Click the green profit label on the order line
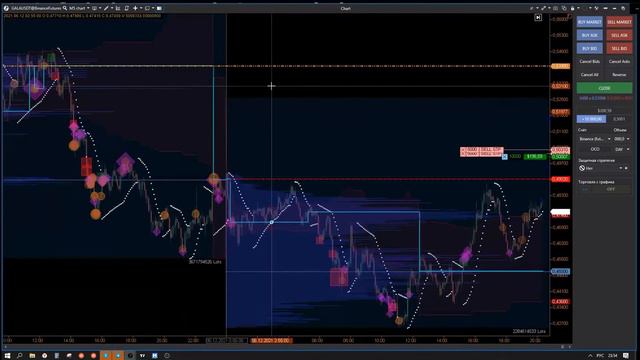The width and height of the screenshot is (640, 360). [x=534, y=157]
